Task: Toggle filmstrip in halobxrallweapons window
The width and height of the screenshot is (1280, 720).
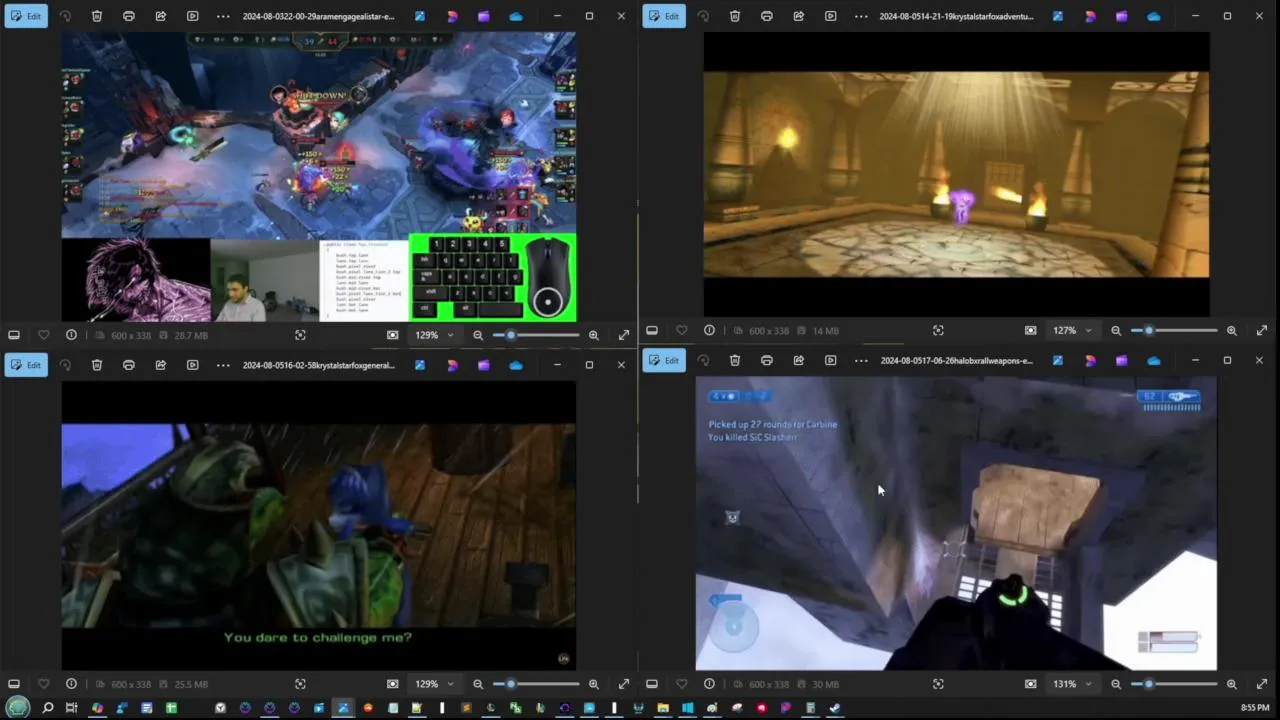Action: click(x=652, y=684)
